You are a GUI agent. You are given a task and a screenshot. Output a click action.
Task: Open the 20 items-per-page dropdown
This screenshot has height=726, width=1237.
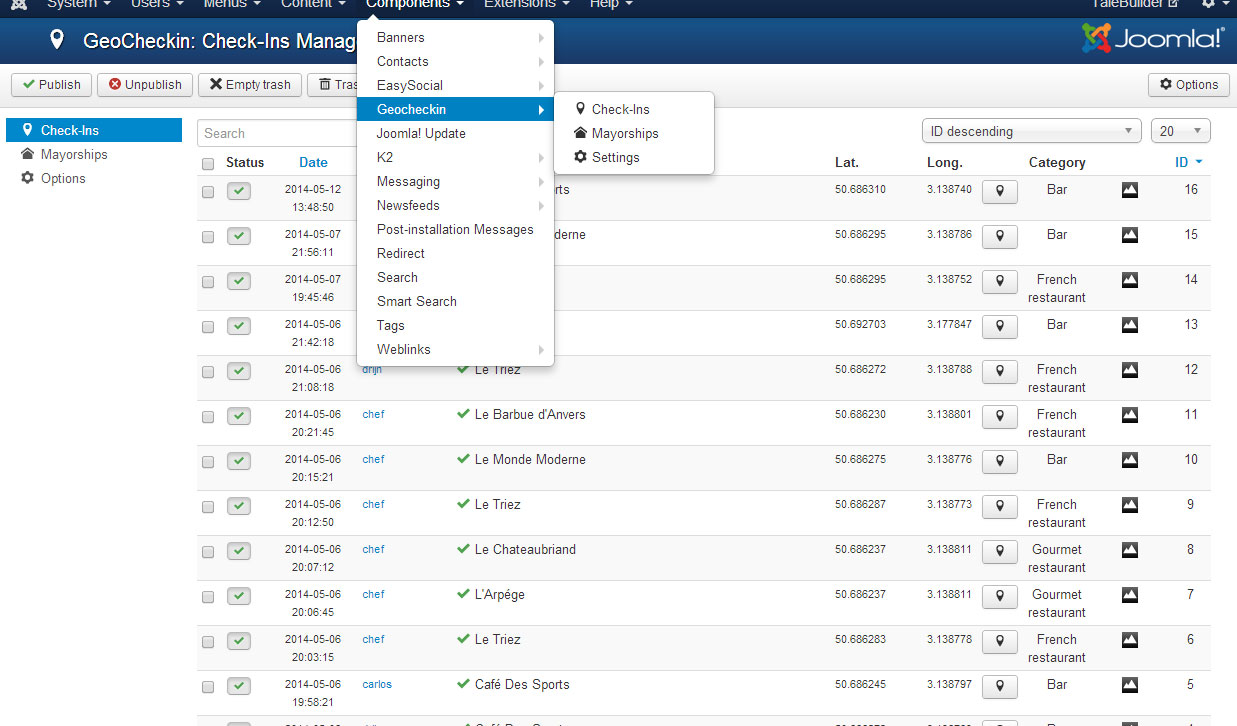tap(1181, 131)
